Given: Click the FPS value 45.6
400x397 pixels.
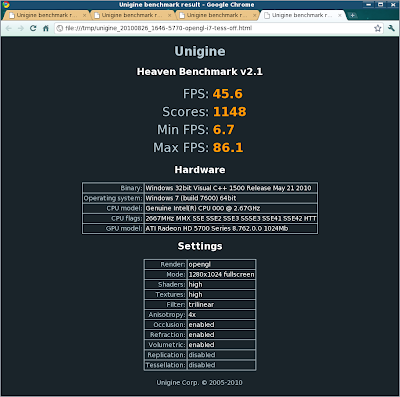Looking at the screenshot, I should tap(228, 94).
